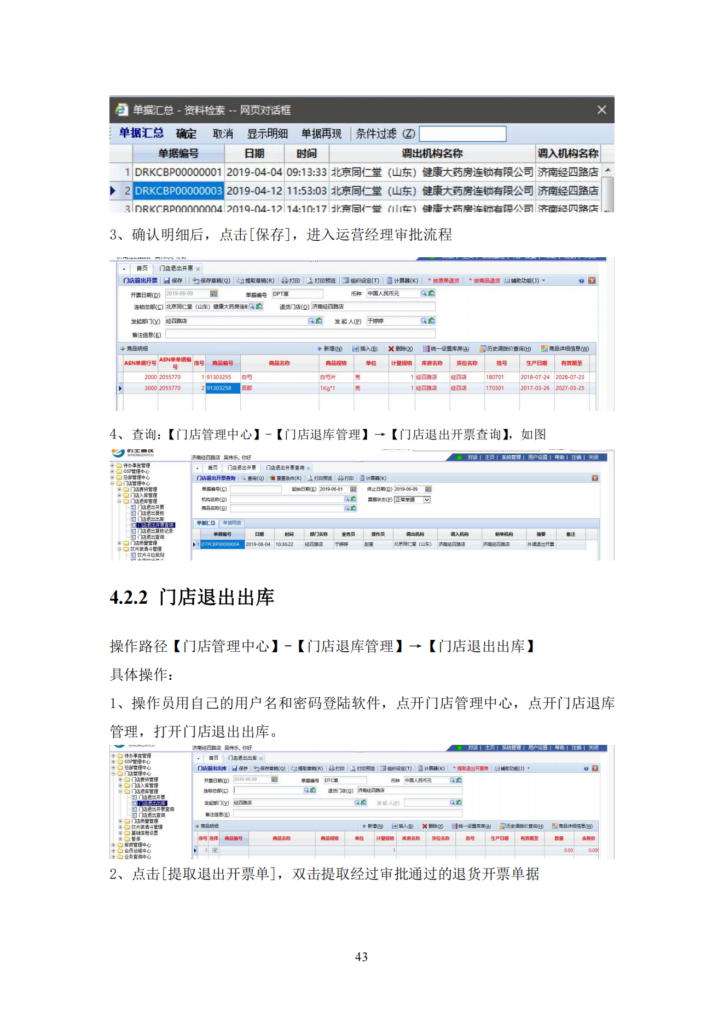This screenshot has height=1024, width=724.
Task: Click 查询(Q) in 门店退出开票查询 toolbar
Action: (x=252, y=478)
